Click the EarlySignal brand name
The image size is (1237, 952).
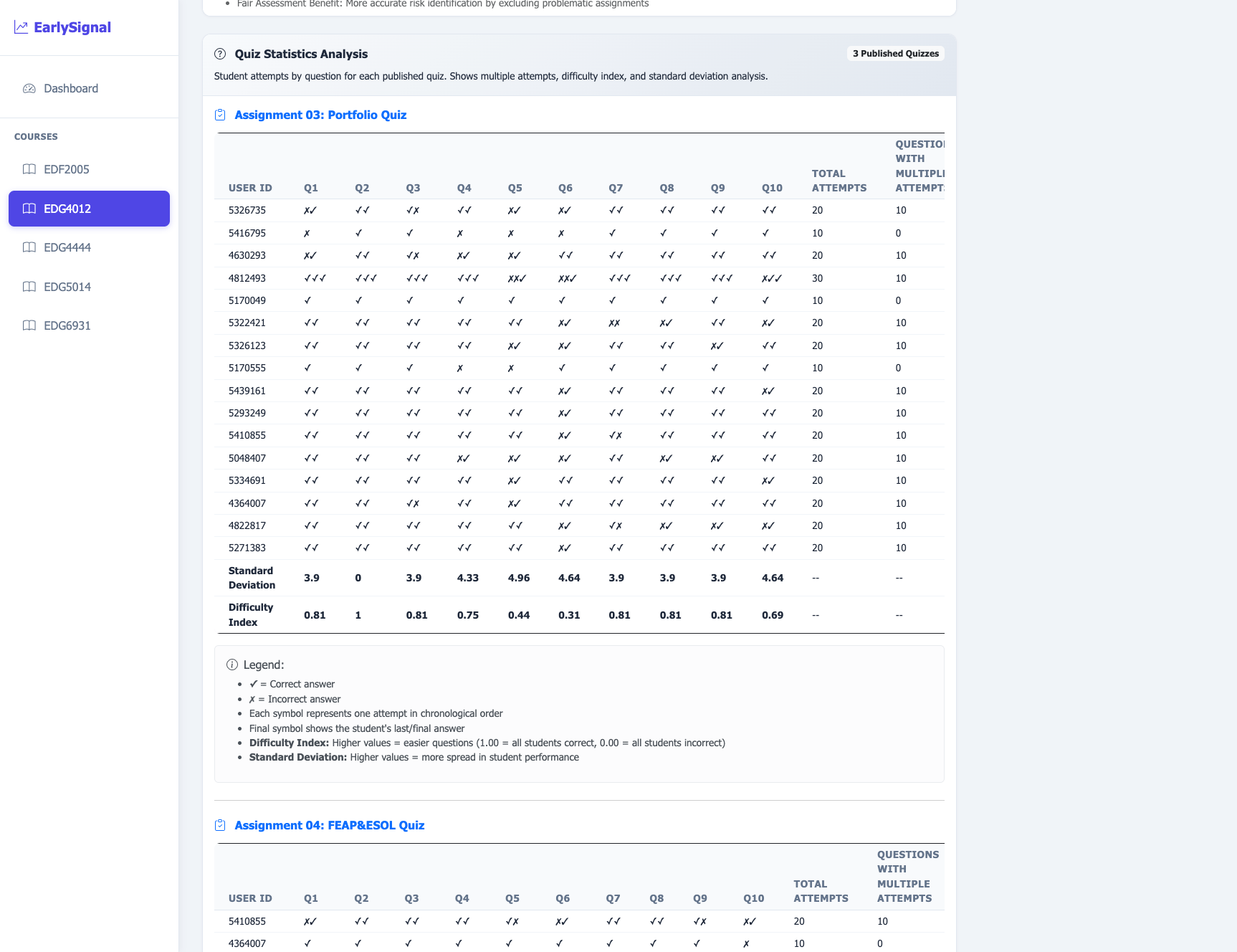tap(72, 27)
